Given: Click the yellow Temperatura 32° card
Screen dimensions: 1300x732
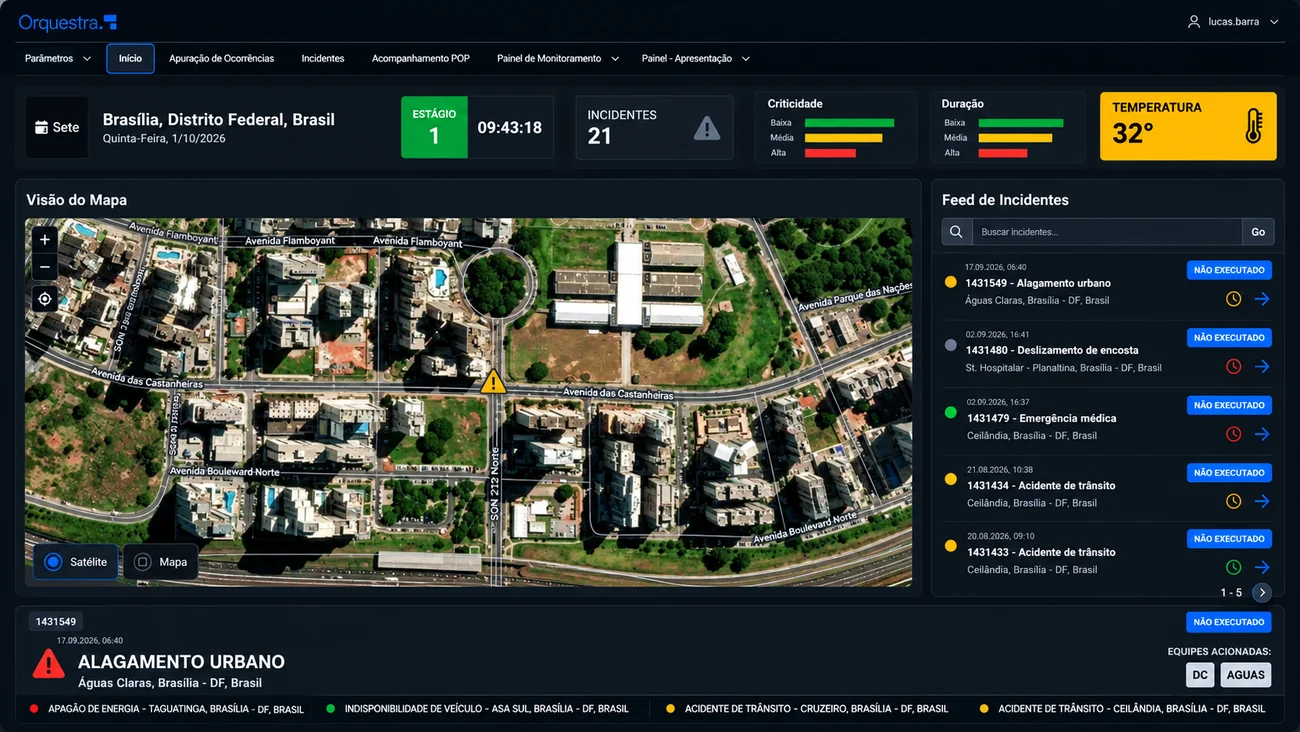Looking at the screenshot, I should [x=1188, y=126].
